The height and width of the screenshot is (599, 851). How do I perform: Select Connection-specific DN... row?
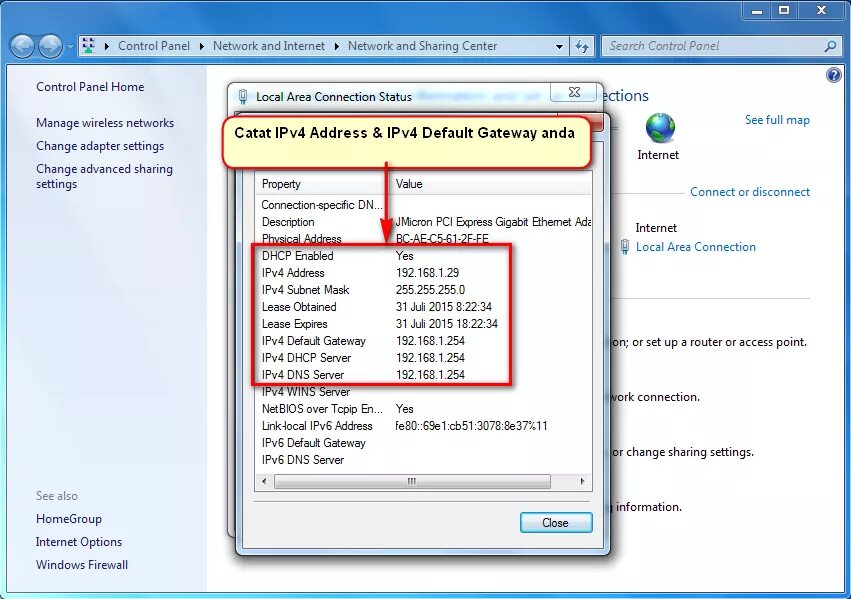423,205
